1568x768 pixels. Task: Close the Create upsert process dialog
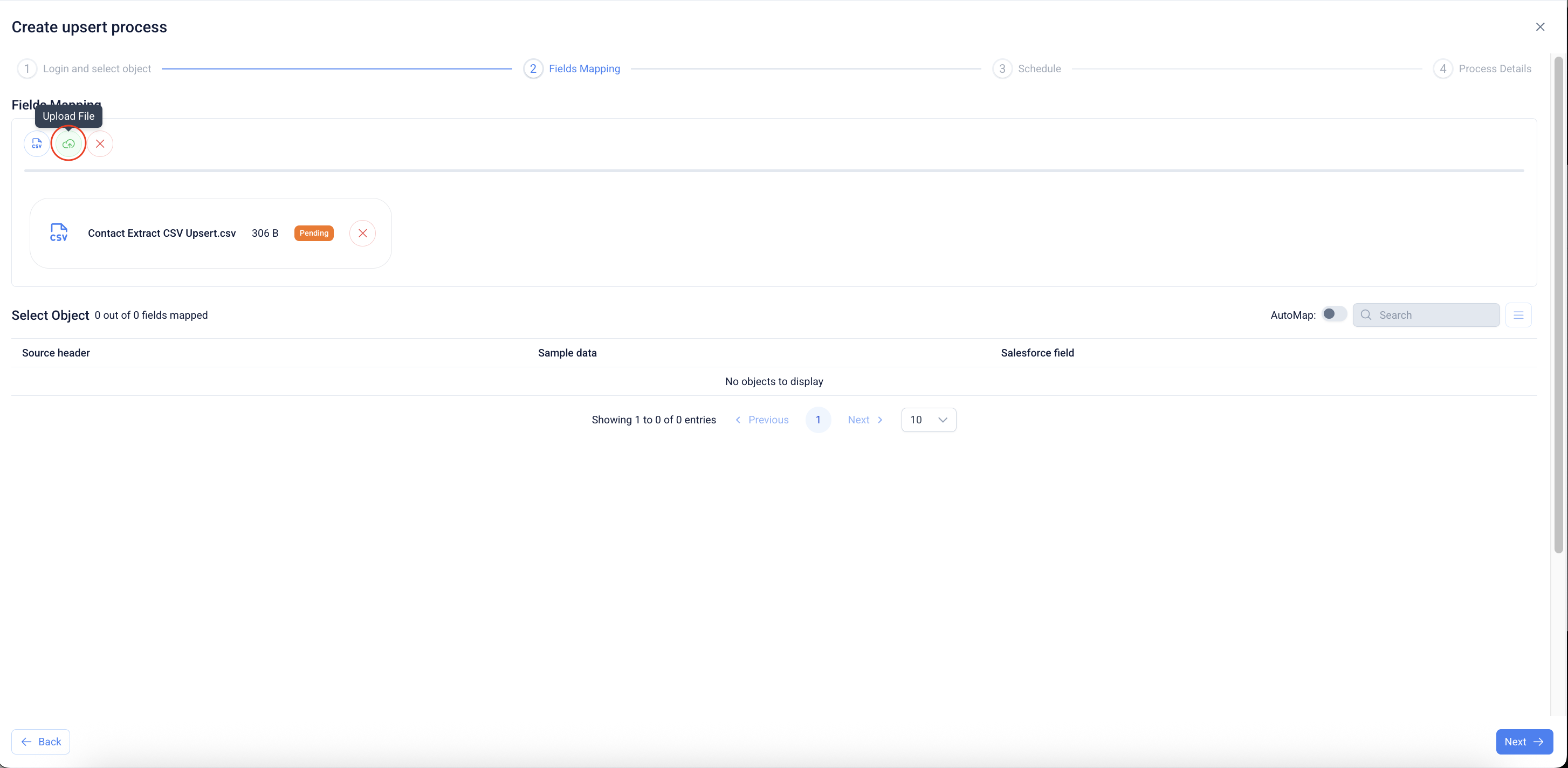1540,27
